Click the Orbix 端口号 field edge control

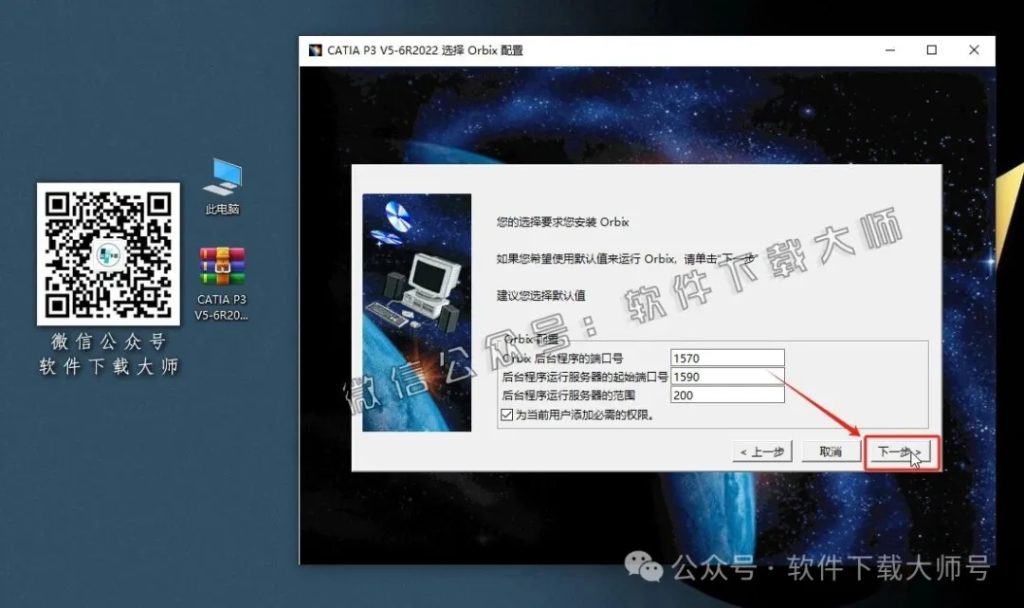tap(780, 358)
